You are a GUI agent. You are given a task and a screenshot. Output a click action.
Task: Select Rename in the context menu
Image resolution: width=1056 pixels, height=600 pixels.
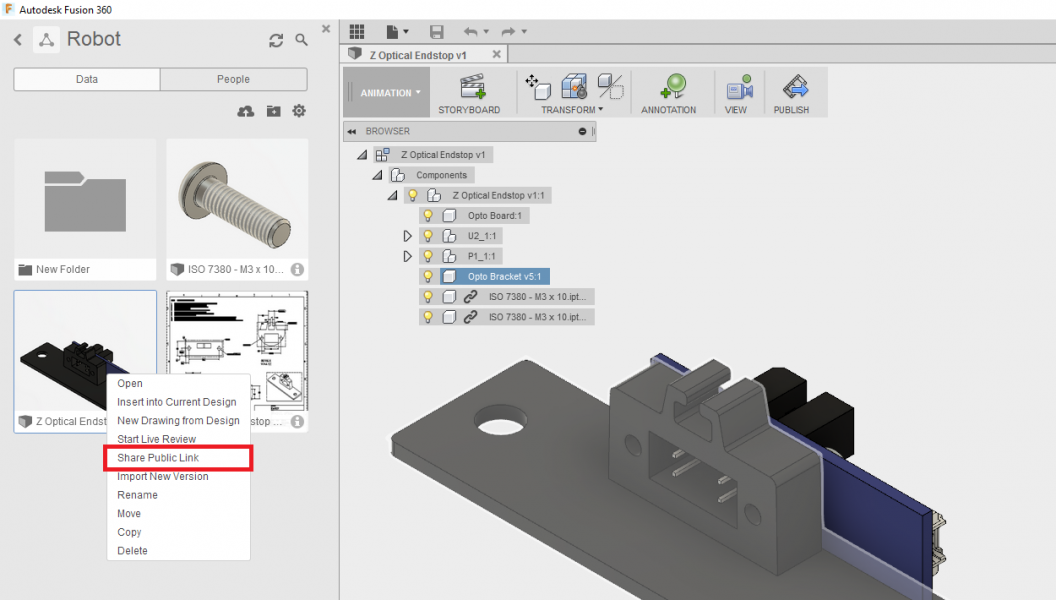pos(137,495)
